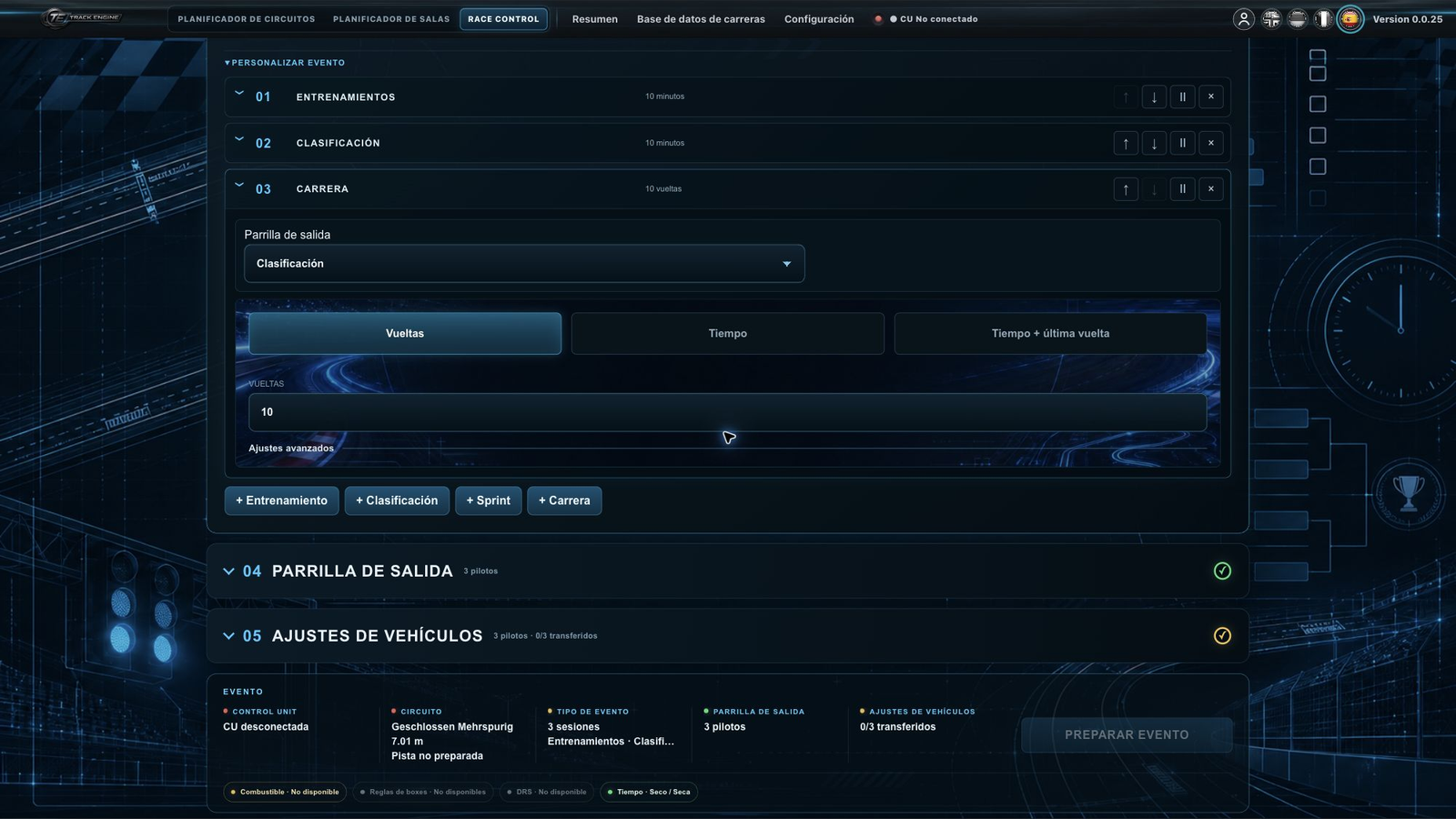The width and height of the screenshot is (1456, 819).
Task: Collapse the Personalizar evento section
Action: [x=285, y=63]
